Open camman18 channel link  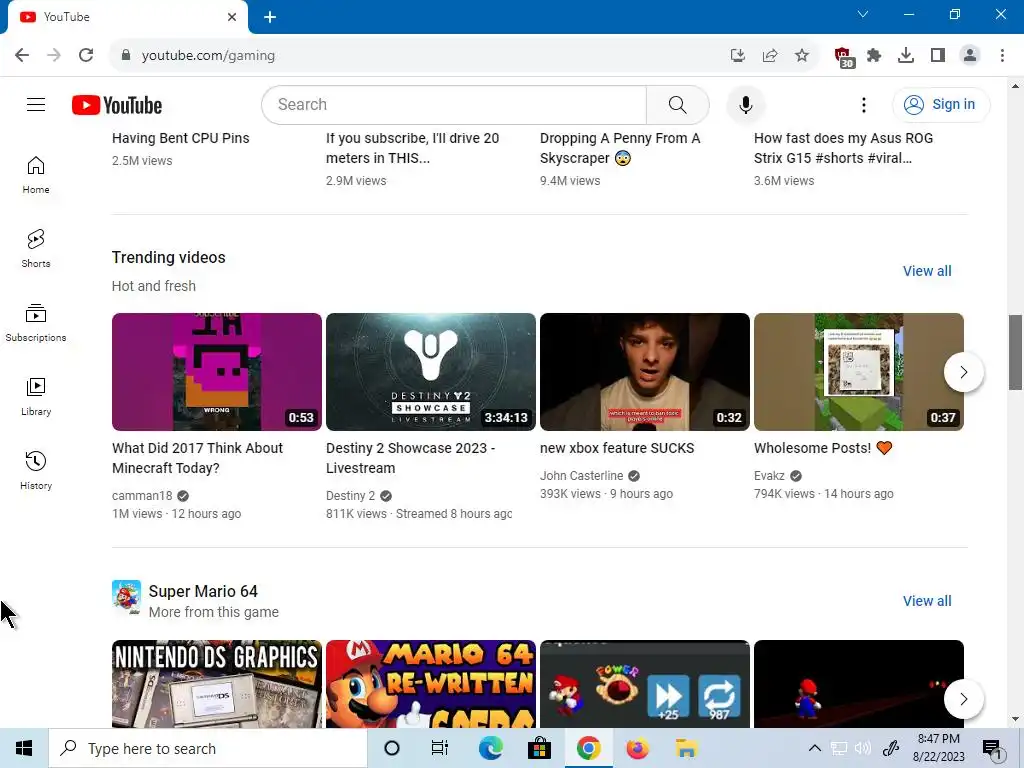click(142, 496)
